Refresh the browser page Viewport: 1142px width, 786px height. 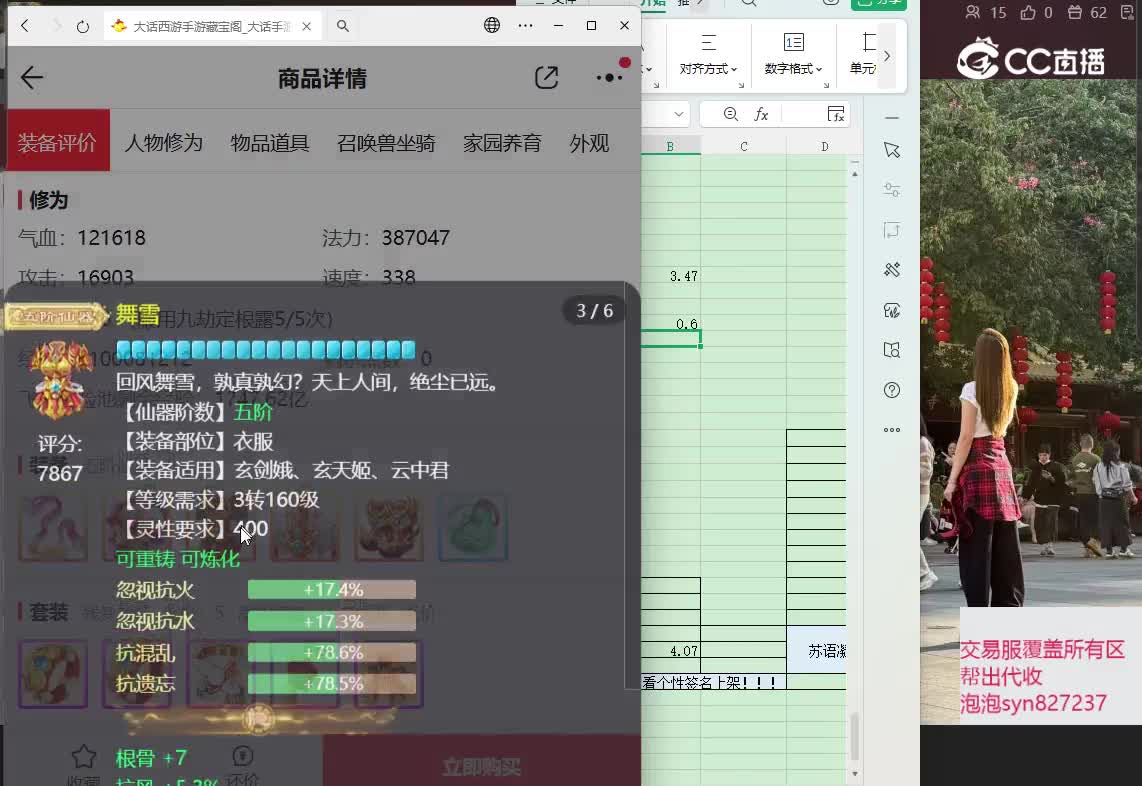(83, 26)
